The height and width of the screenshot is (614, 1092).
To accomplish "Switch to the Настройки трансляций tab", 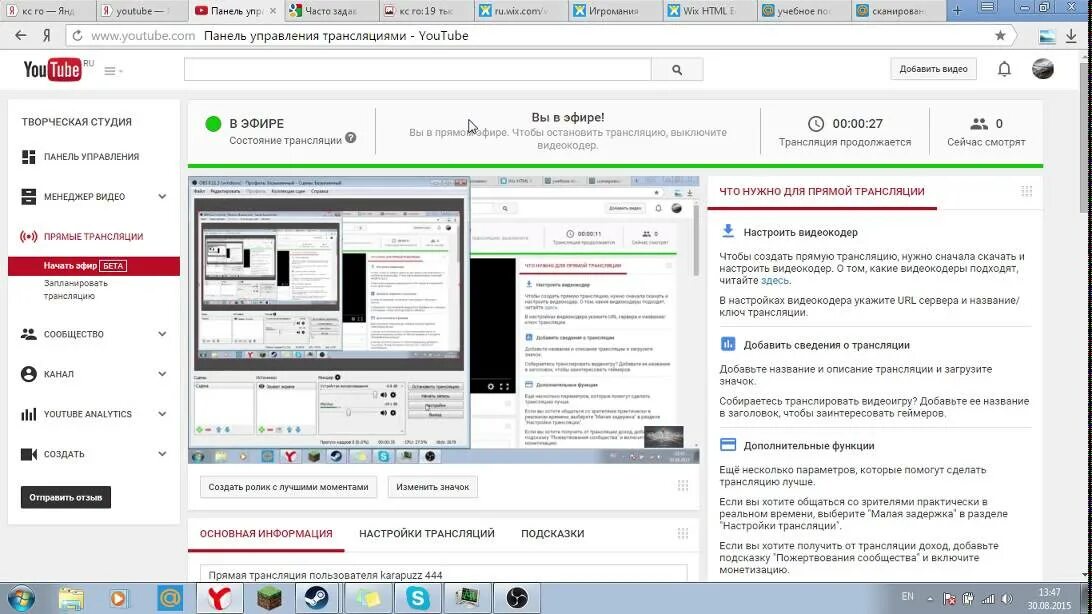I will click(x=427, y=533).
